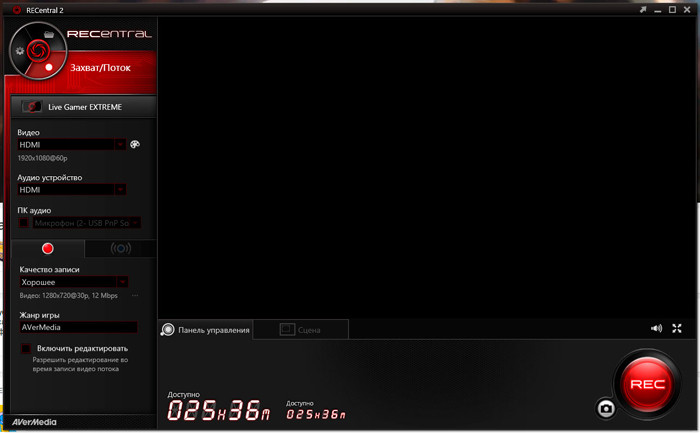Click the 1920x1080@60p resolution text
Image resolution: width=700 pixels, height=433 pixels.
(x=42, y=158)
